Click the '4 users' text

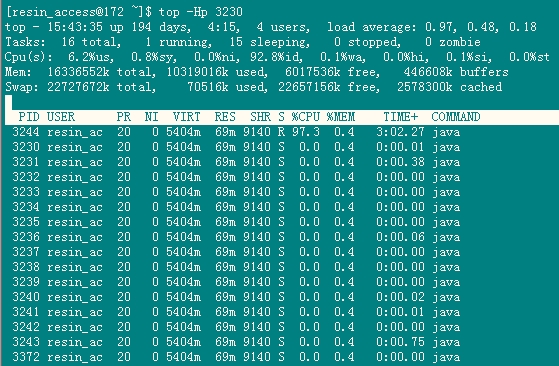point(282,27)
